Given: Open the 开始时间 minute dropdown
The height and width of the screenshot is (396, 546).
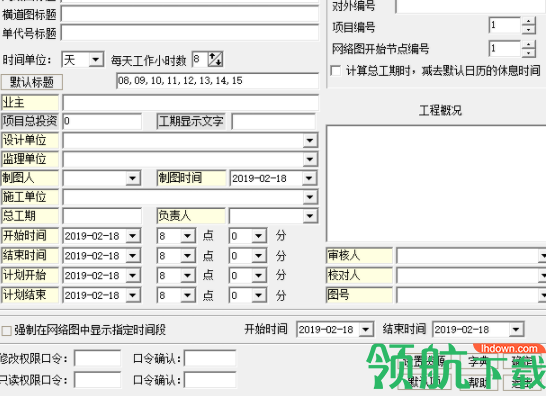Looking at the screenshot, I should coord(259,236).
